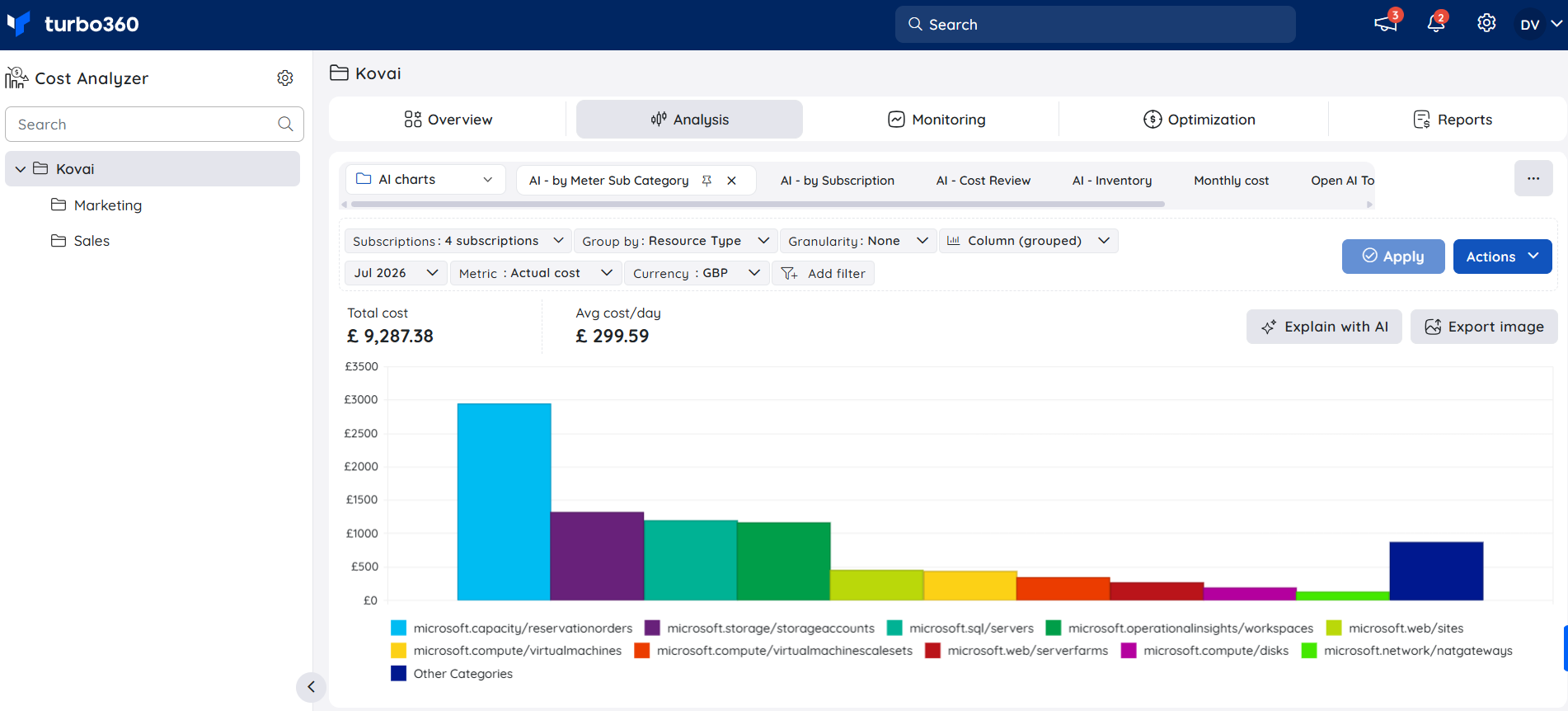Viewport: 1568px width, 711px height.
Task: Toggle microsoft.web/serverfarms legend swatch
Action: click(x=933, y=651)
